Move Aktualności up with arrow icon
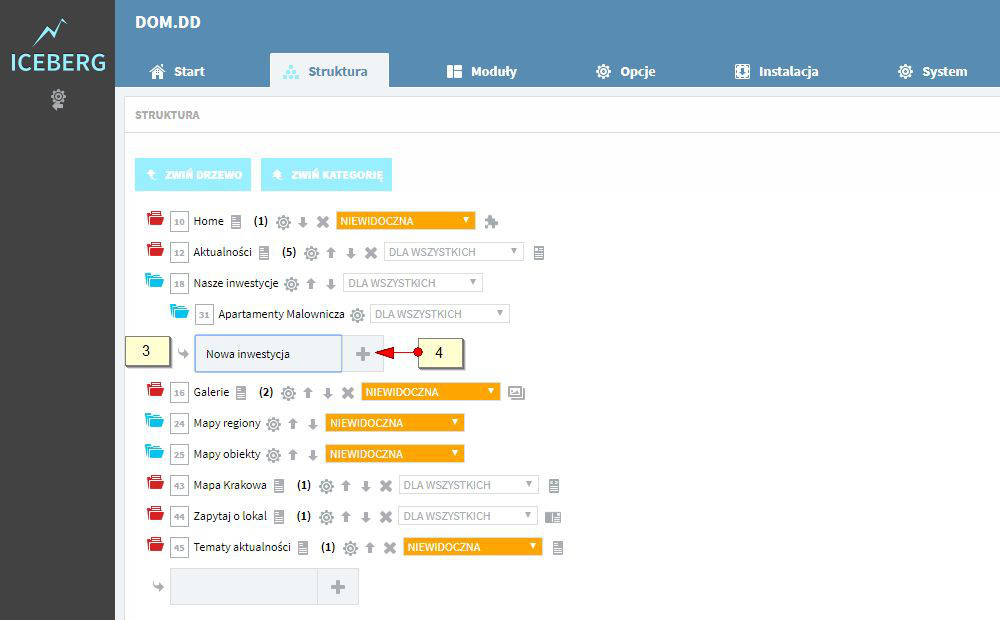The width and height of the screenshot is (1000, 620). tap(331, 253)
